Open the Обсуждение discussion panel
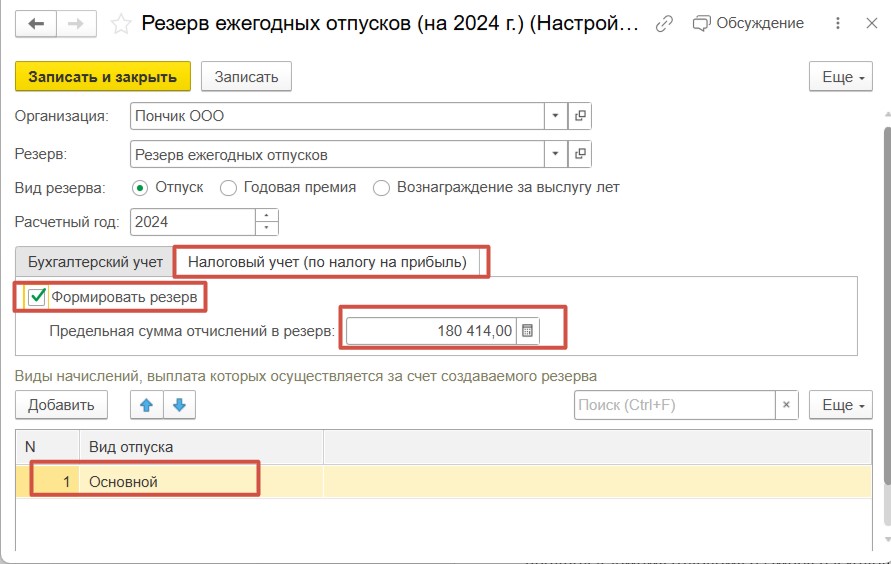The height and width of the screenshot is (564, 891). [x=748, y=23]
